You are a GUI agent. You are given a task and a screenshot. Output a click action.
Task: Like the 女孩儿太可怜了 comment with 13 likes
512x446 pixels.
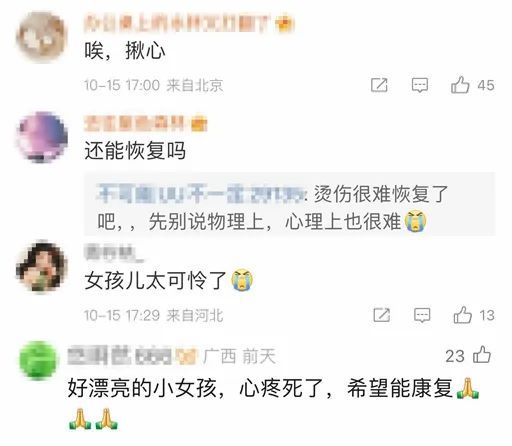[463, 315]
